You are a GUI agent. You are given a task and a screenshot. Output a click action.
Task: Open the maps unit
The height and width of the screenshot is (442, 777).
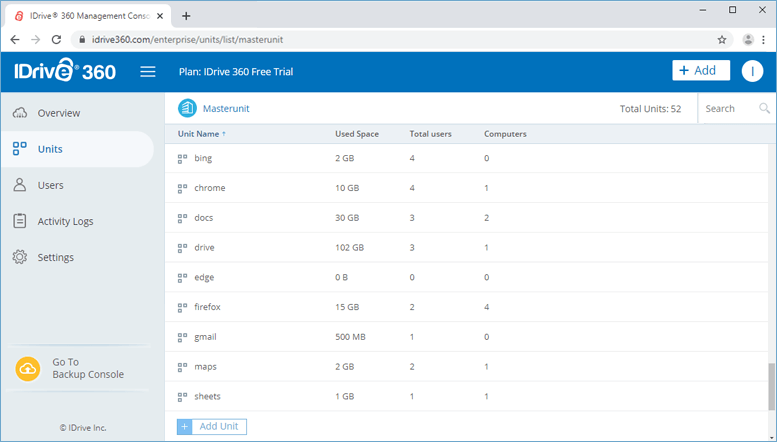click(205, 367)
